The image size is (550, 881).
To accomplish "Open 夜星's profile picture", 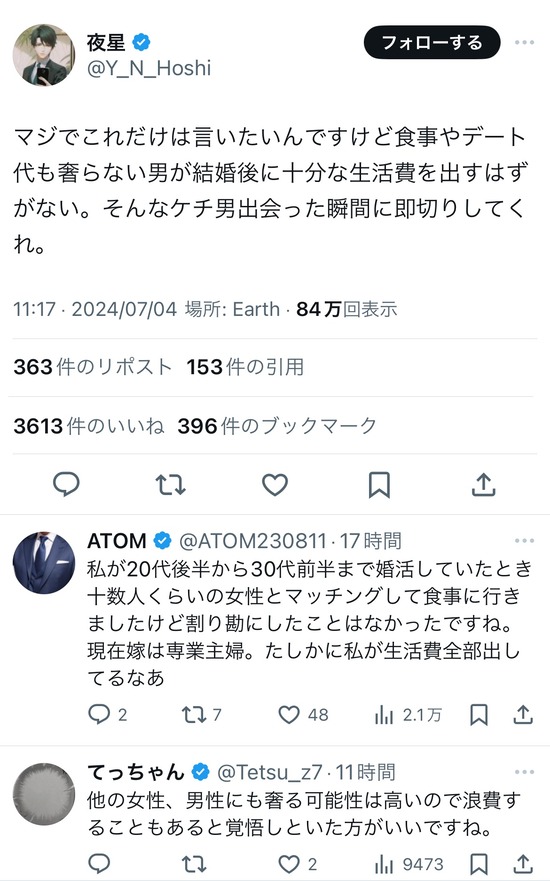I will (x=44, y=55).
